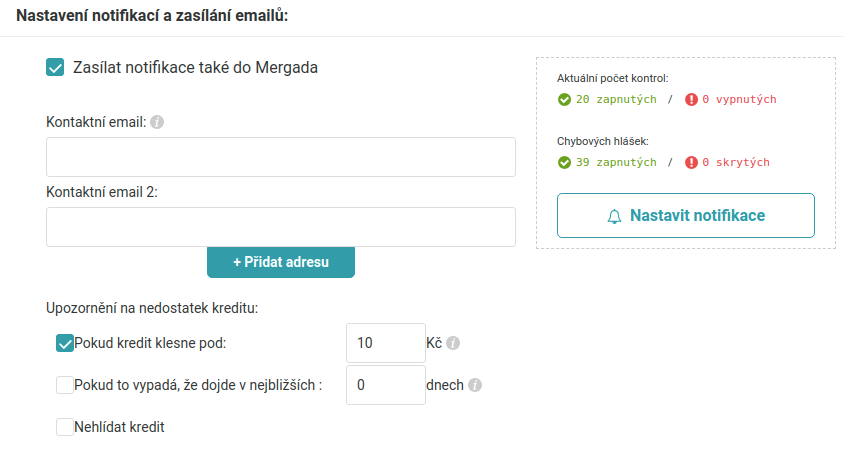The height and width of the screenshot is (459, 843).
Task: Check the Nehlídat kredit option
Action: tap(65, 427)
